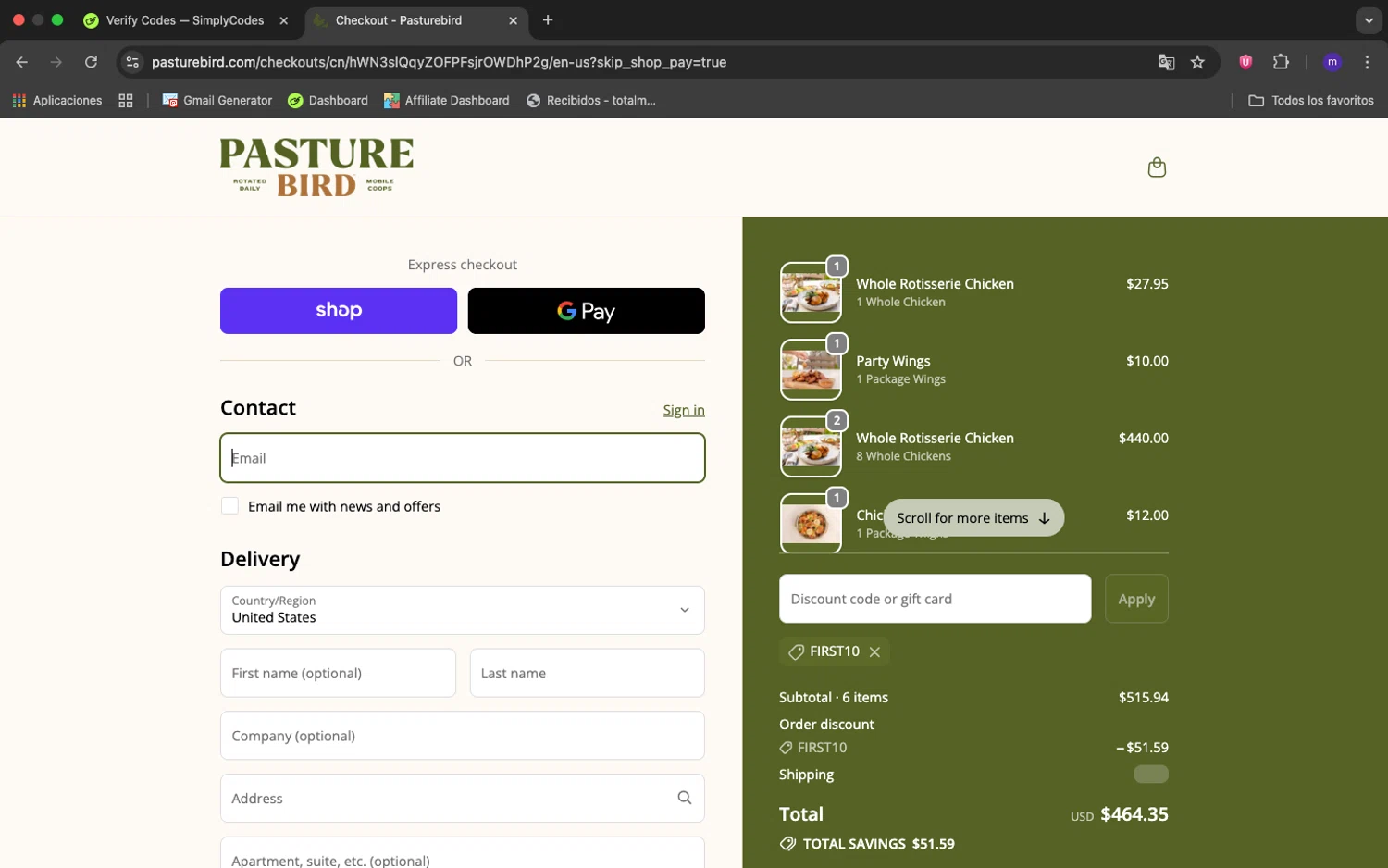Click the Party Wings product thumbnail
Screen dimensions: 1388x868
(x=811, y=369)
